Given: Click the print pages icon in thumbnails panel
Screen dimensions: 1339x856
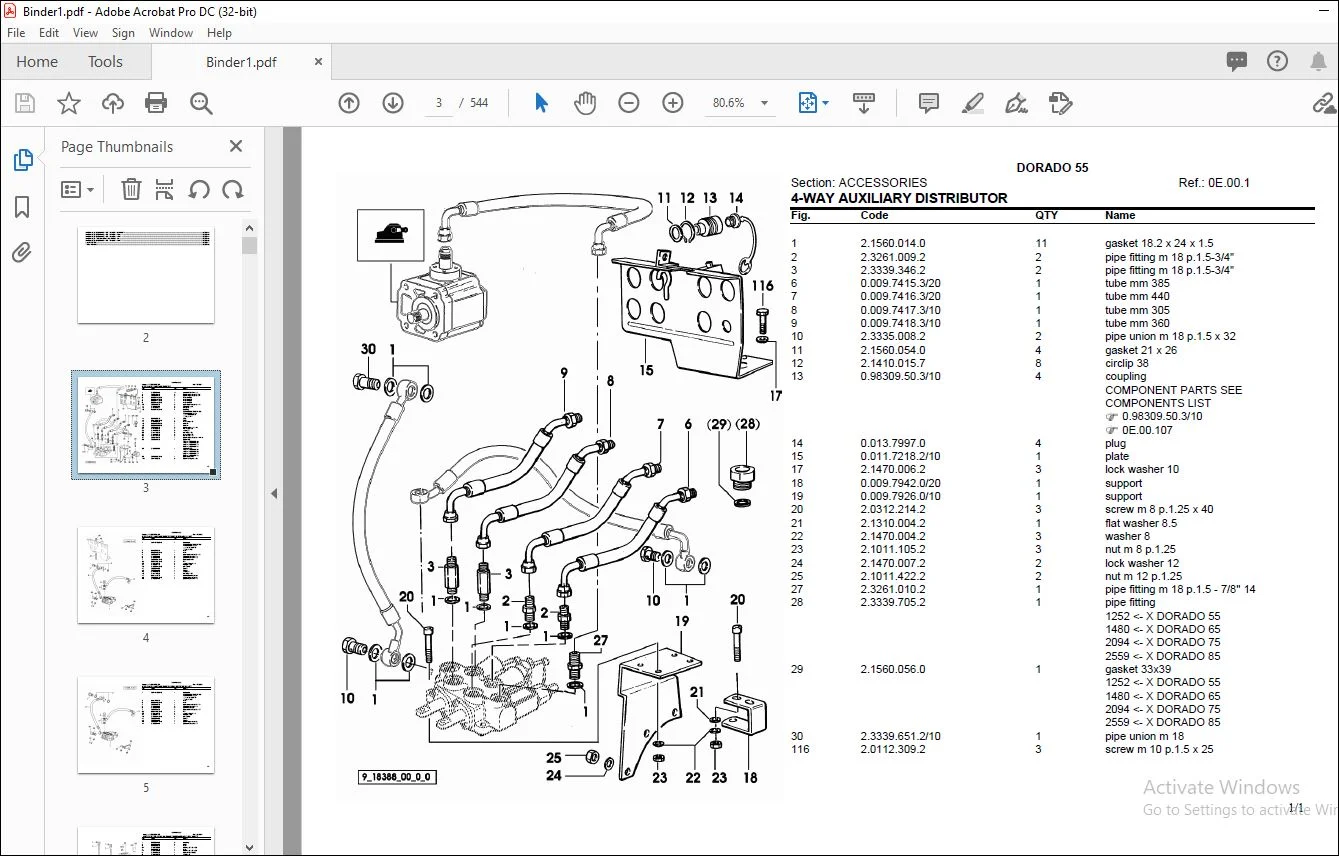Looking at the screenshot, I should pyautogui.click(x=165, y=189).
